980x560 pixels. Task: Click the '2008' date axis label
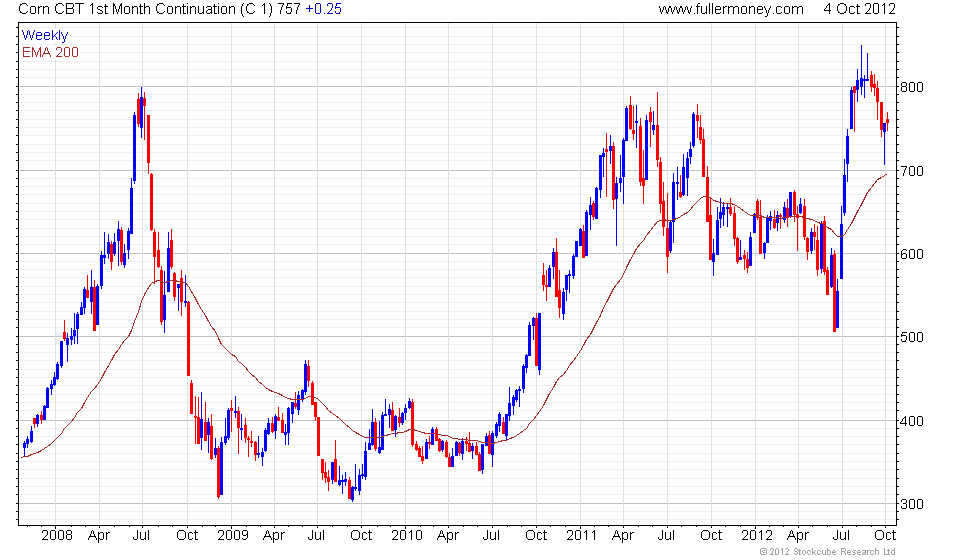tap(57, 536)
